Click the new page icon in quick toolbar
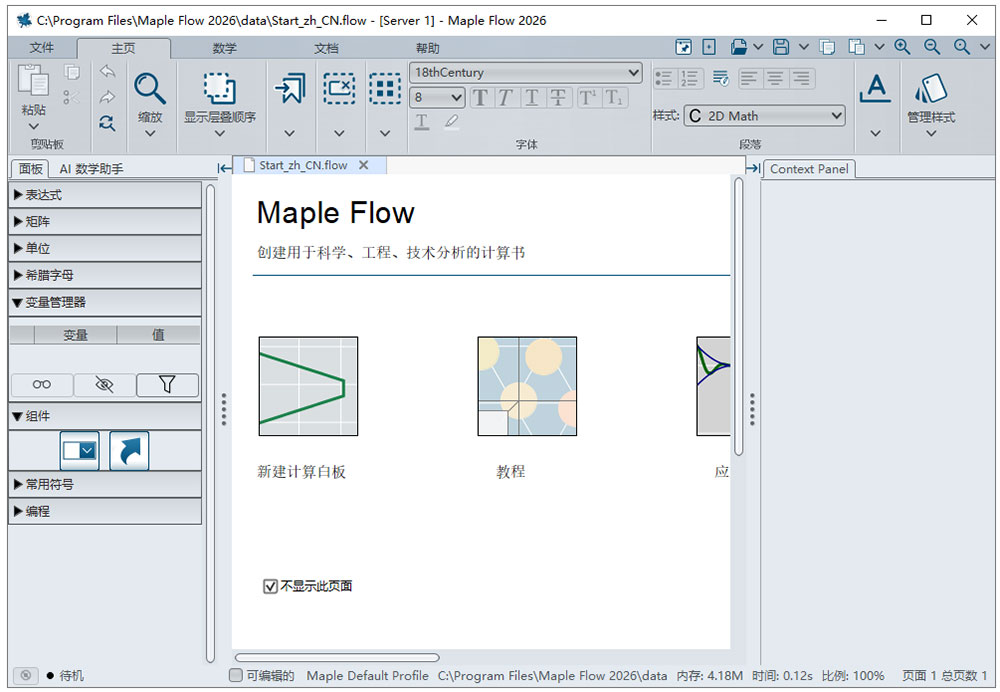 (709, 47)
